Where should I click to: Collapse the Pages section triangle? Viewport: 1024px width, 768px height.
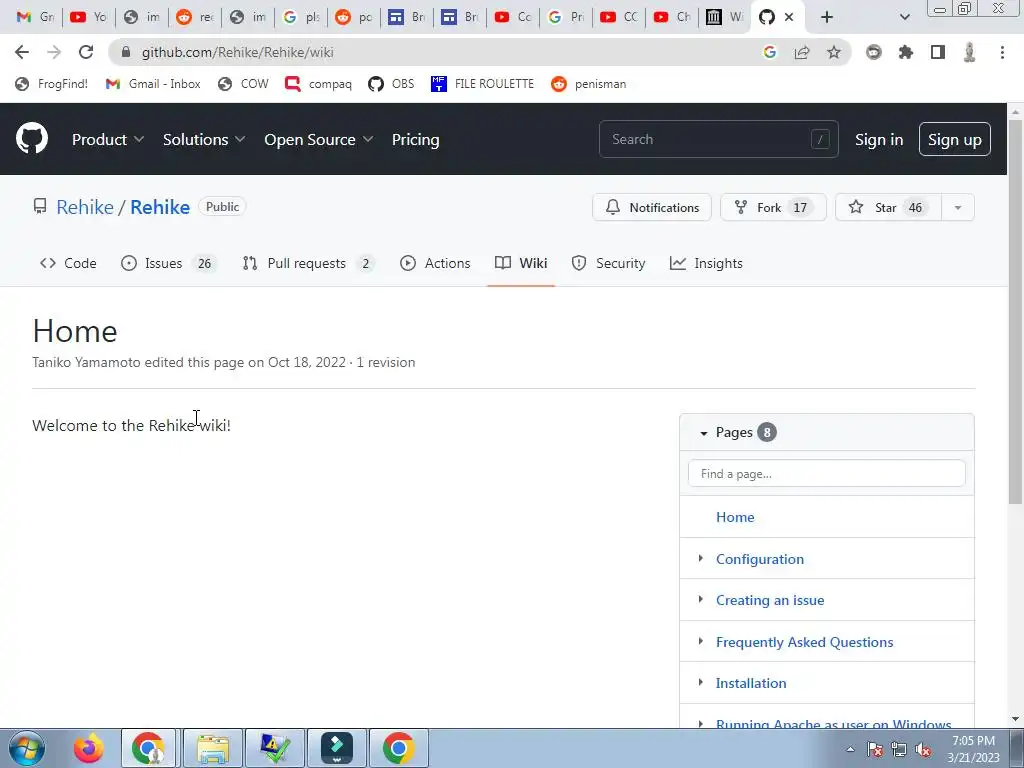(703, 433)
